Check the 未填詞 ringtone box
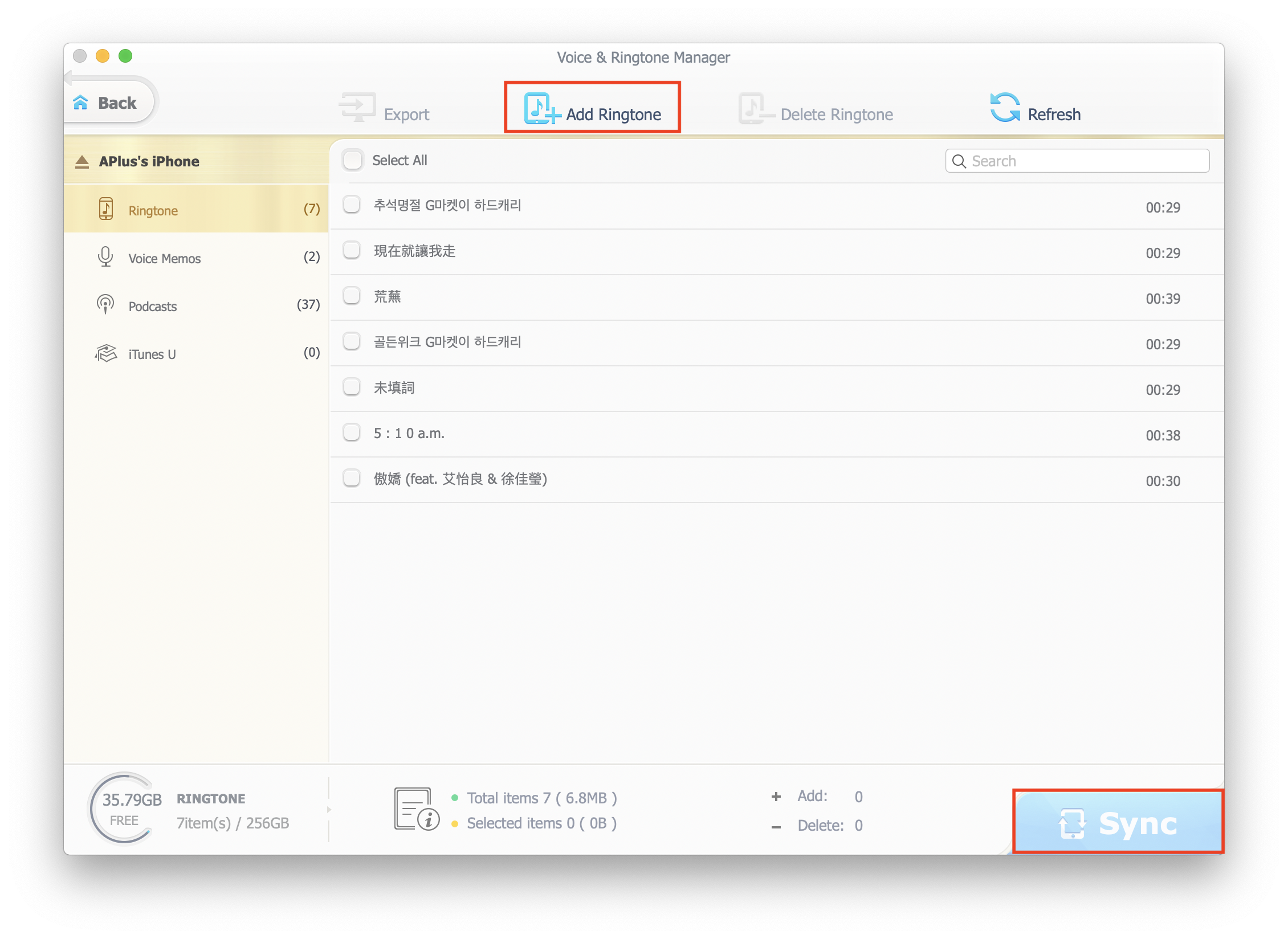Viewport: 1288px width, 939px height. point(352,387)
